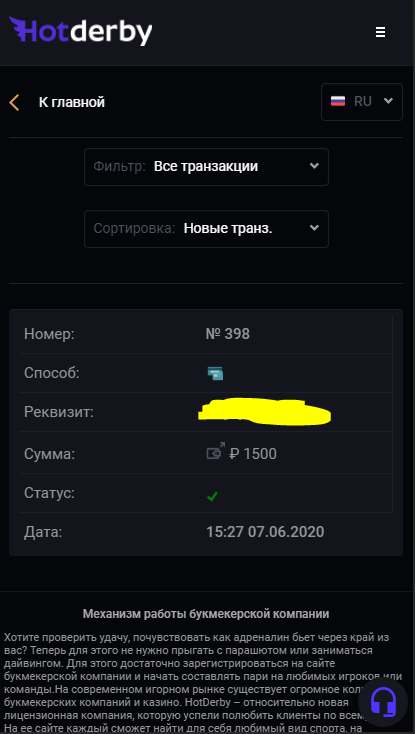This screenshot has height=734, width=415.
Task: Click the payment card method icon
Action: [x=215, y=373]
